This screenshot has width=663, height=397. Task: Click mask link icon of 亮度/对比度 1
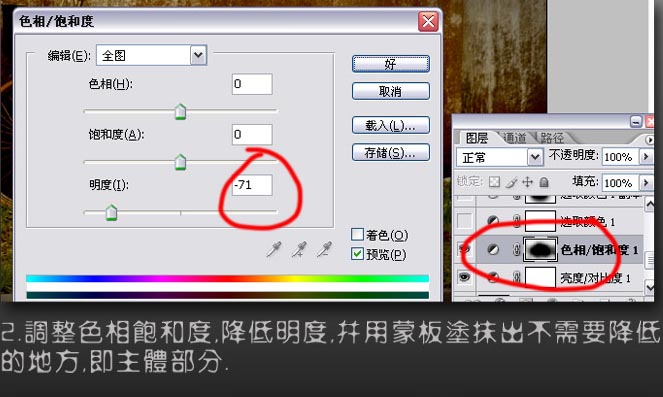point(516,277)
